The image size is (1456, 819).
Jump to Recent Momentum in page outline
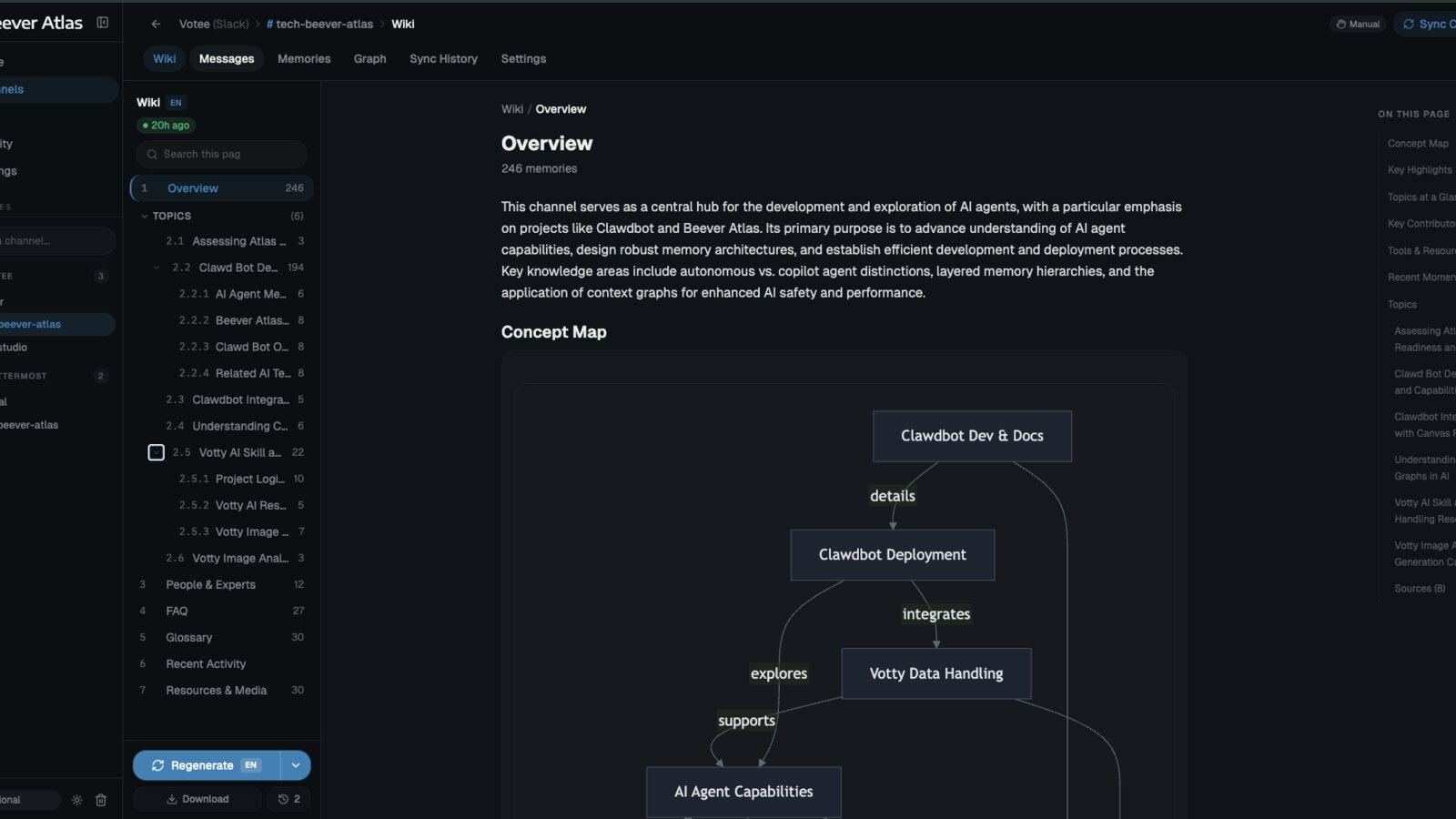tap(1421, 278)
